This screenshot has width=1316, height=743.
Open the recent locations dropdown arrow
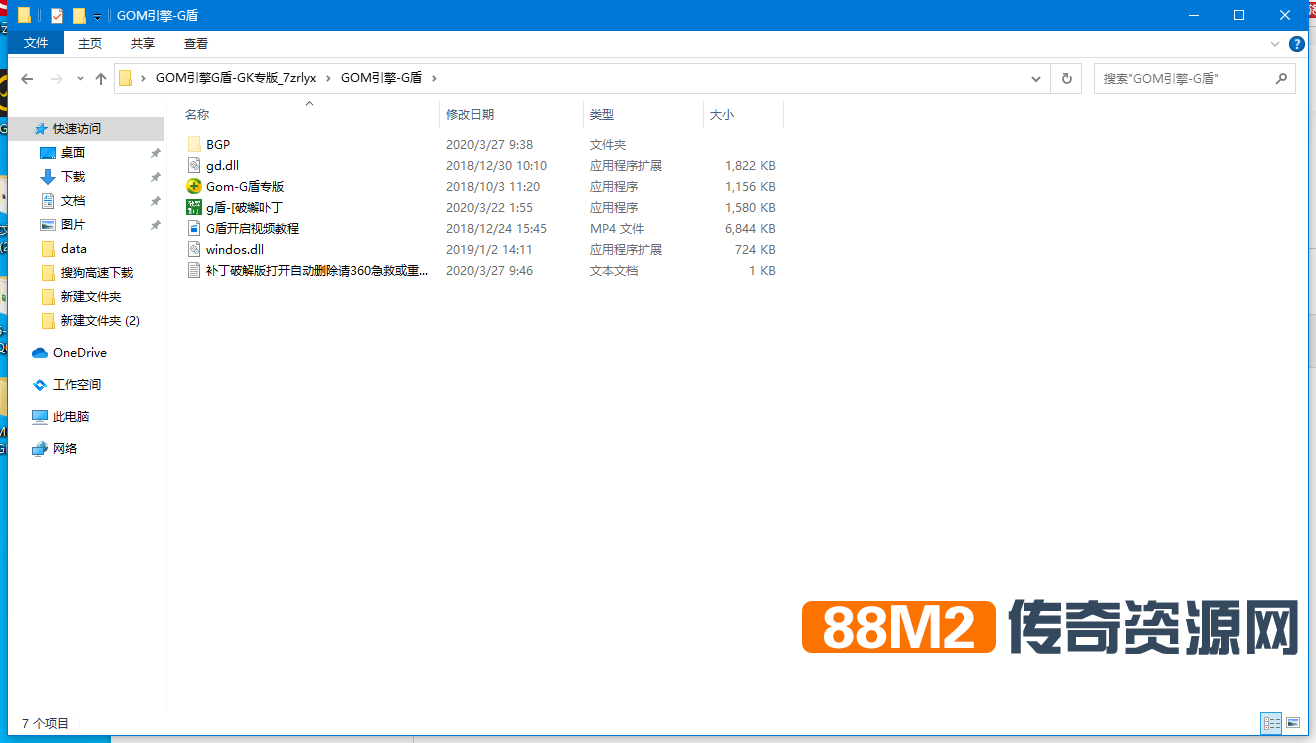(81, 79)
